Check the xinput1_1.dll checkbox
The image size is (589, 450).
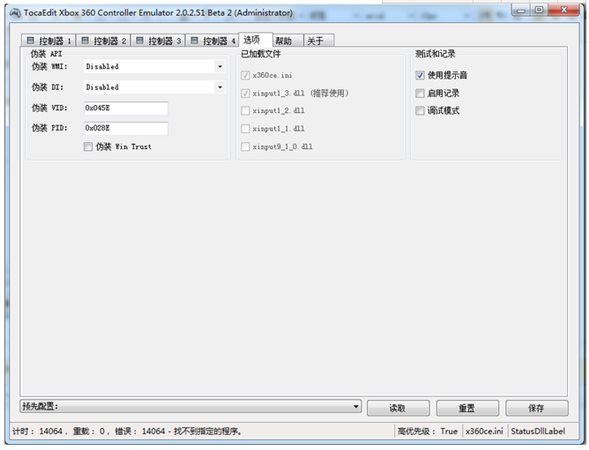pos(245,129)
